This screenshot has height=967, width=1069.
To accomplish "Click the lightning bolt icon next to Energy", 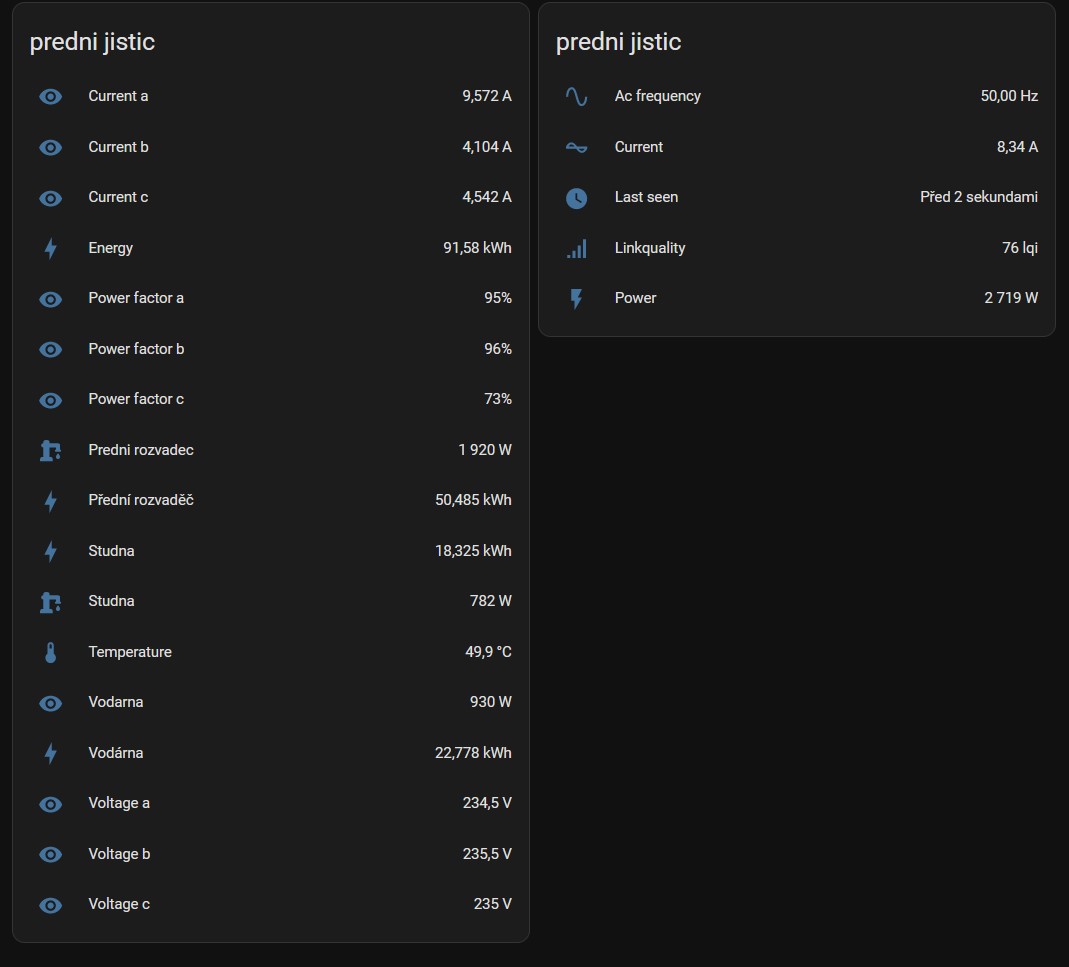I will 51,249.
